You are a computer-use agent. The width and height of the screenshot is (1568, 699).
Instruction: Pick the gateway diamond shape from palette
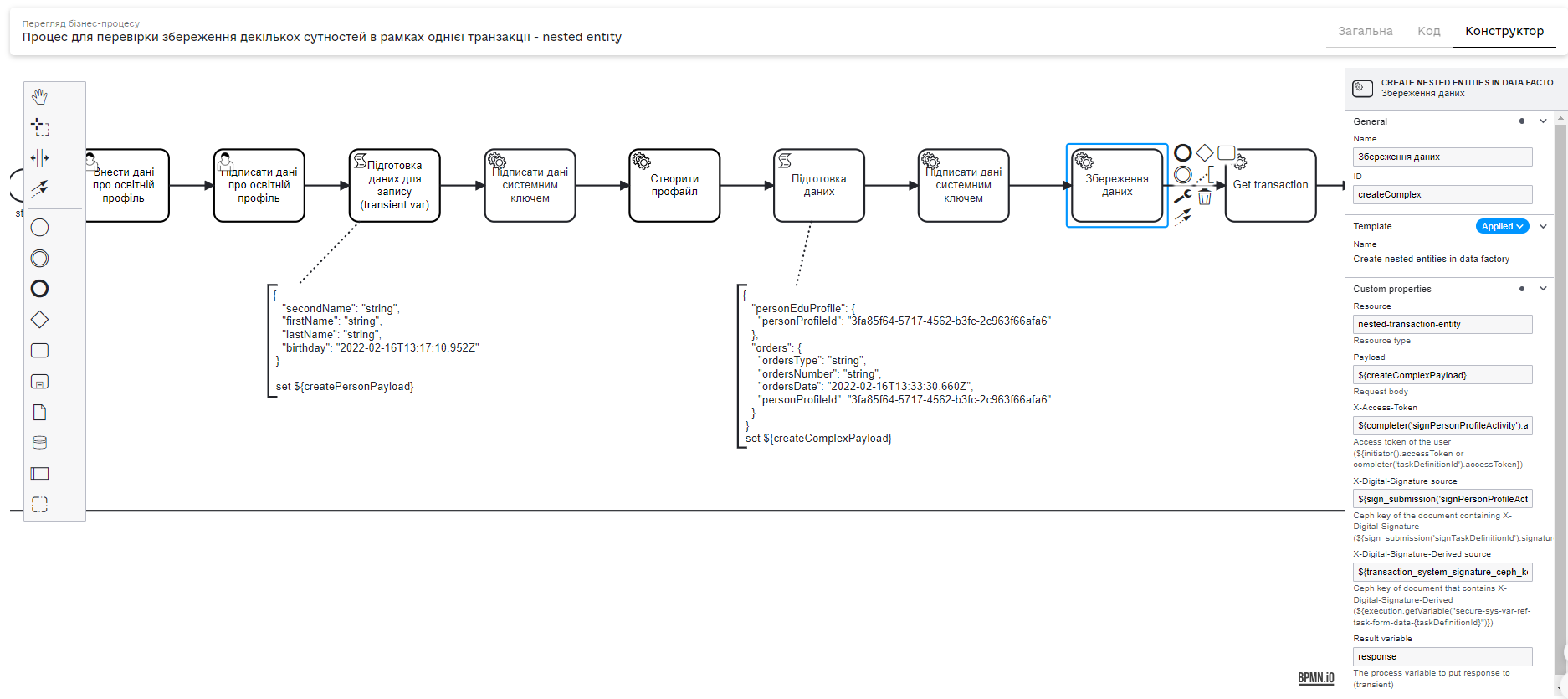[x=39, y=320]
